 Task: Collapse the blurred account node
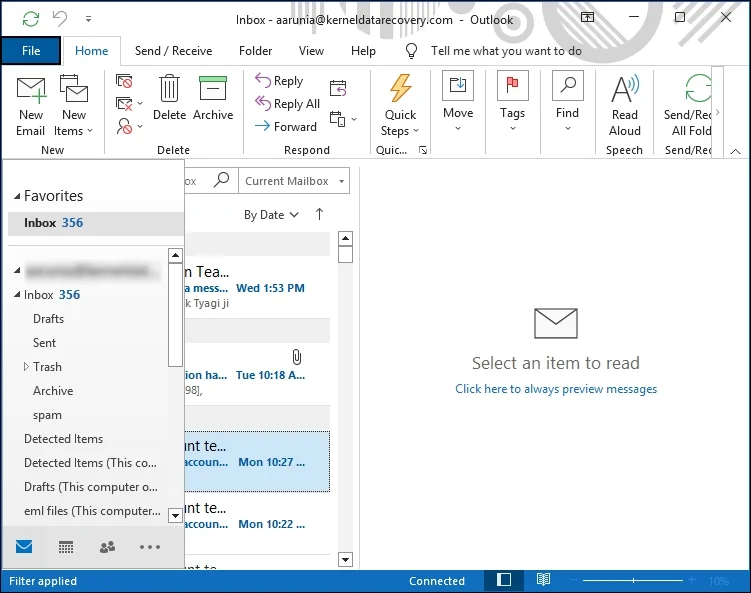pyautogui.click(x=17, y=271)
